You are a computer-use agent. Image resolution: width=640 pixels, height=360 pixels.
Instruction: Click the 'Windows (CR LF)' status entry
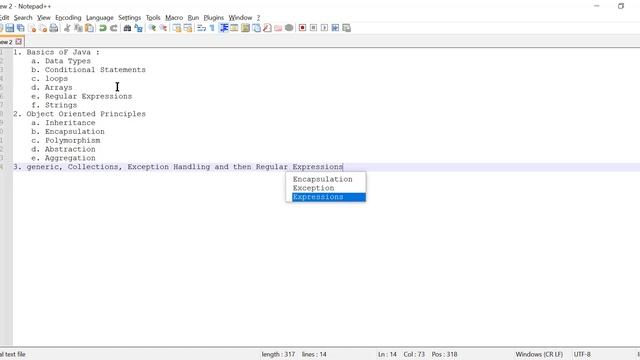[x=539, y=354]
